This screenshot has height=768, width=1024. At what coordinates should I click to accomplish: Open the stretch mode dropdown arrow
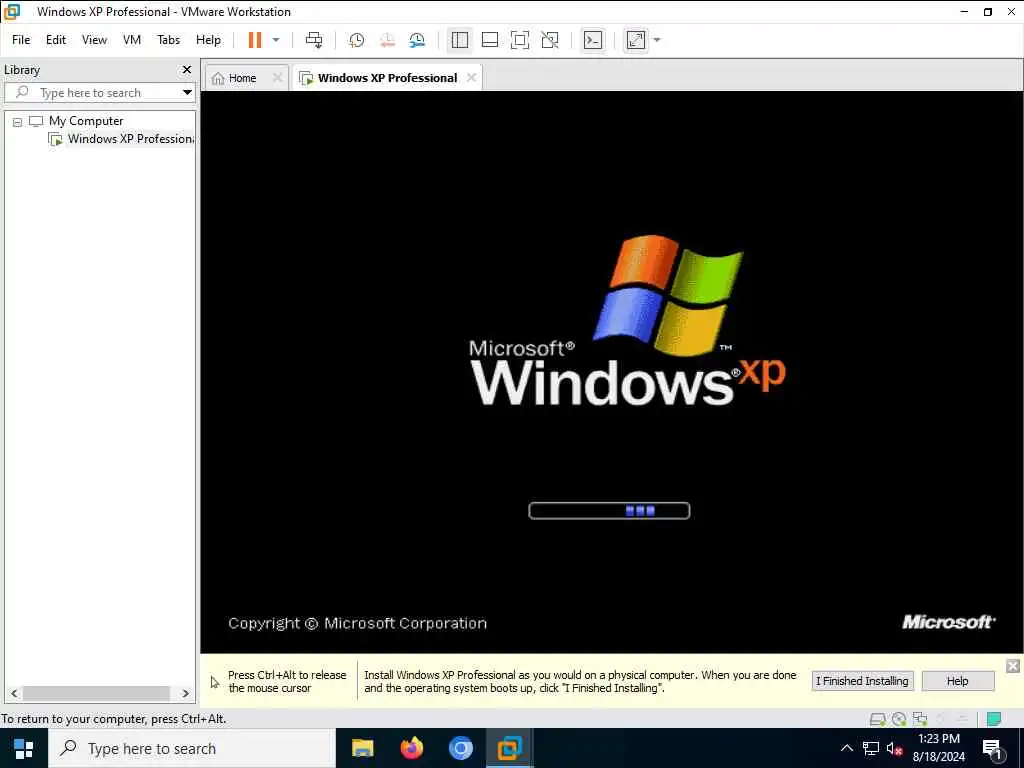(x=657, y=40)
